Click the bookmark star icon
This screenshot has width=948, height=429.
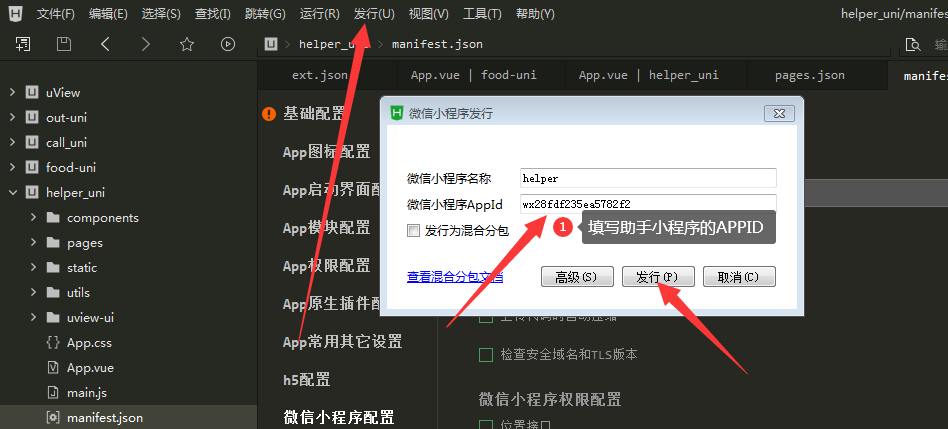pyautogui.click(x=187, y=44)
